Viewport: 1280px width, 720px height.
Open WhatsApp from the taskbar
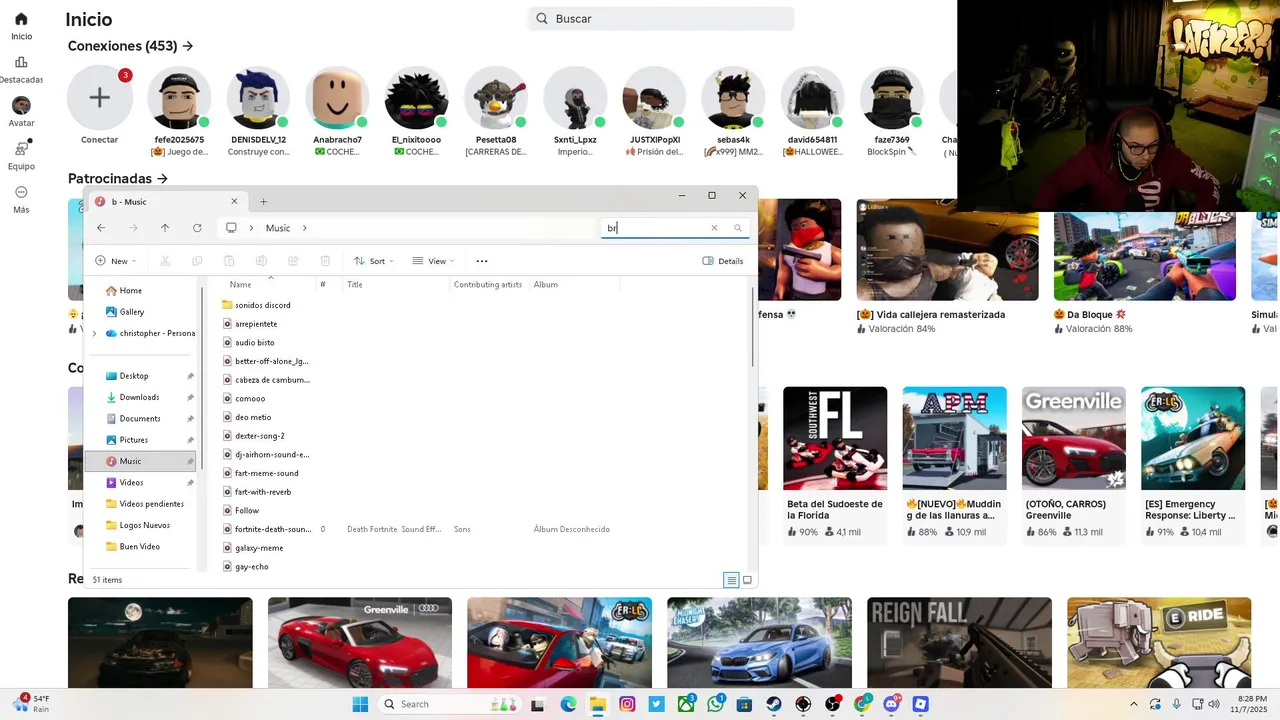coord(715,704)
